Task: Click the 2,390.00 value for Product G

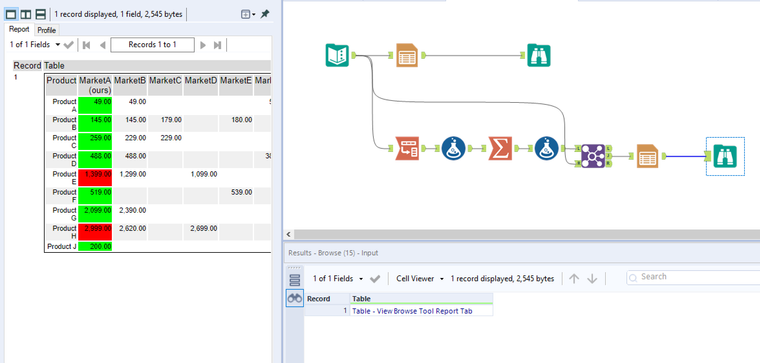Action: click(132, 210)
